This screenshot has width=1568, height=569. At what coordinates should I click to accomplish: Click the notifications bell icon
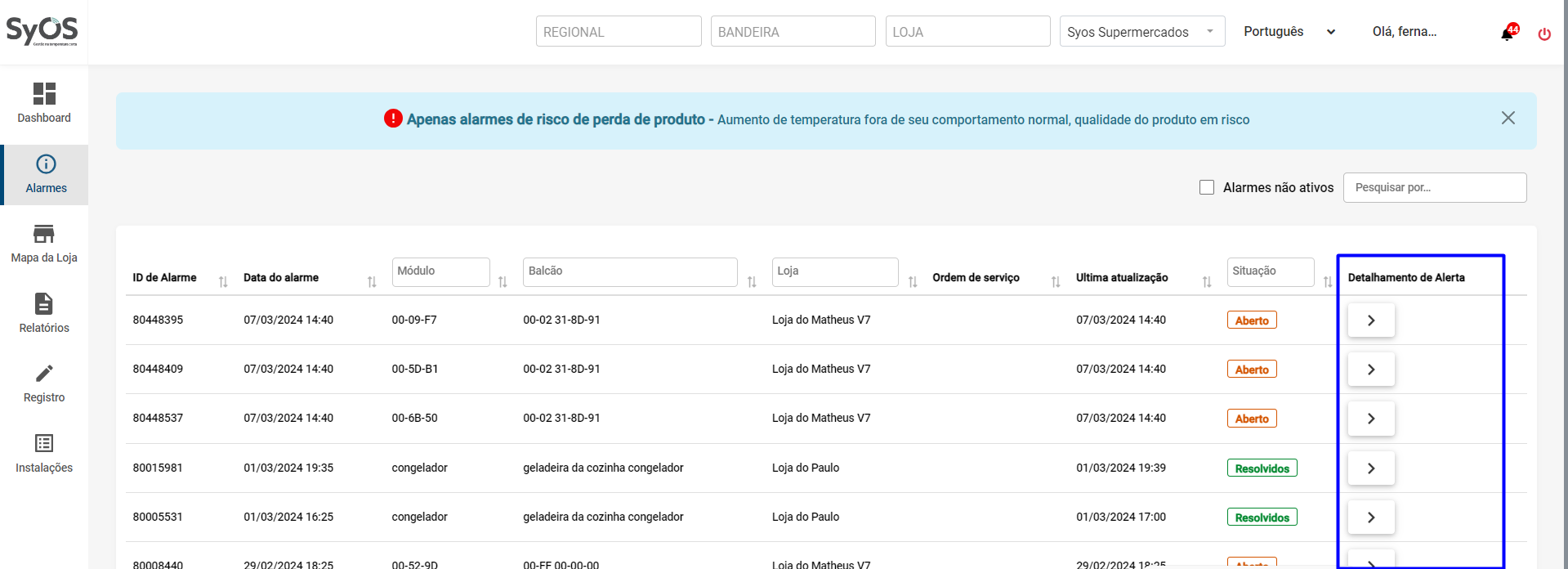coord(1508,34)
